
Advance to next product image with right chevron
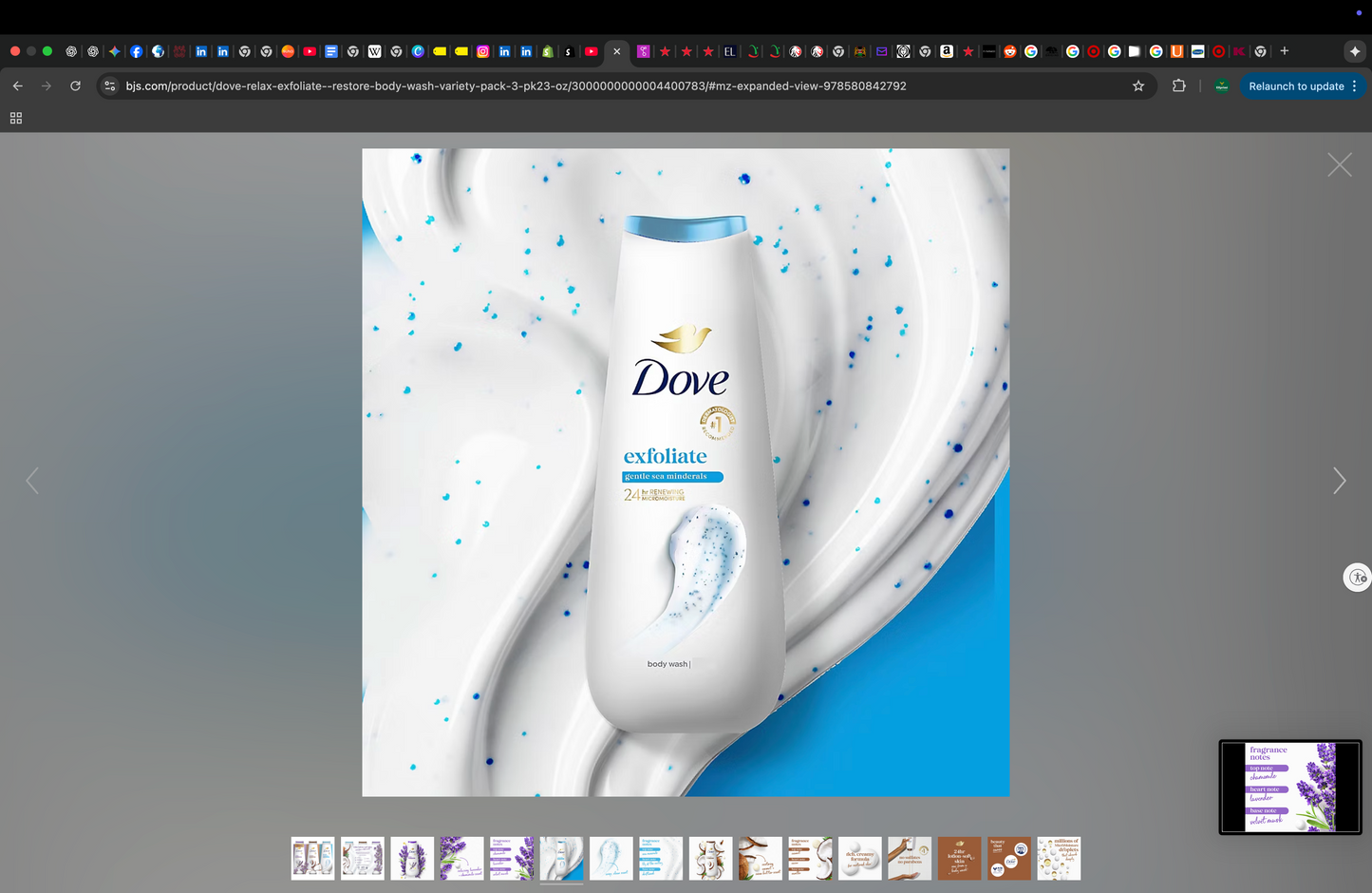(x=1339, y=481)
